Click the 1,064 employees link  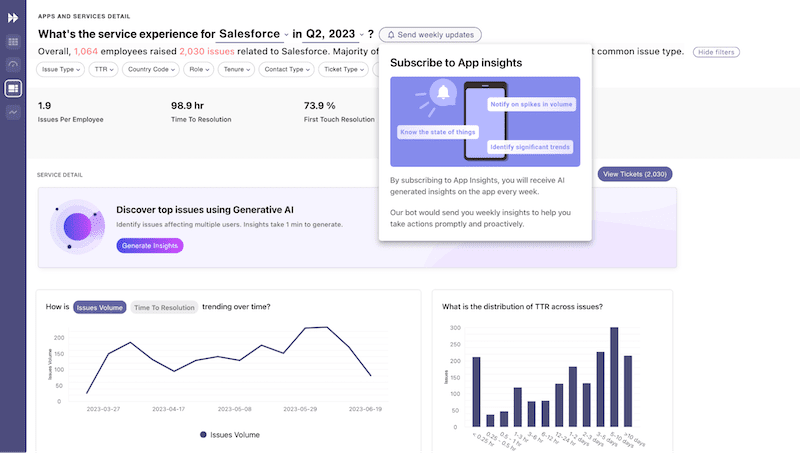coord(86,52)
